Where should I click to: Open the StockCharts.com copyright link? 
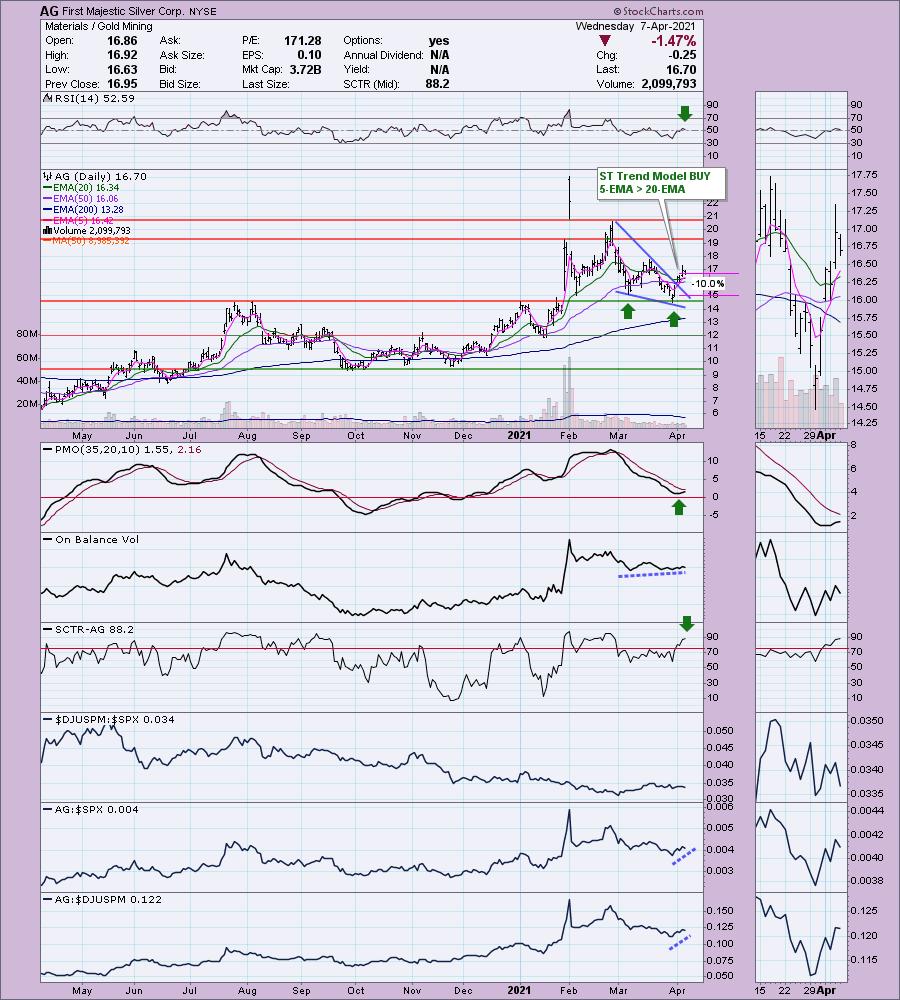(x=659, y=11)
